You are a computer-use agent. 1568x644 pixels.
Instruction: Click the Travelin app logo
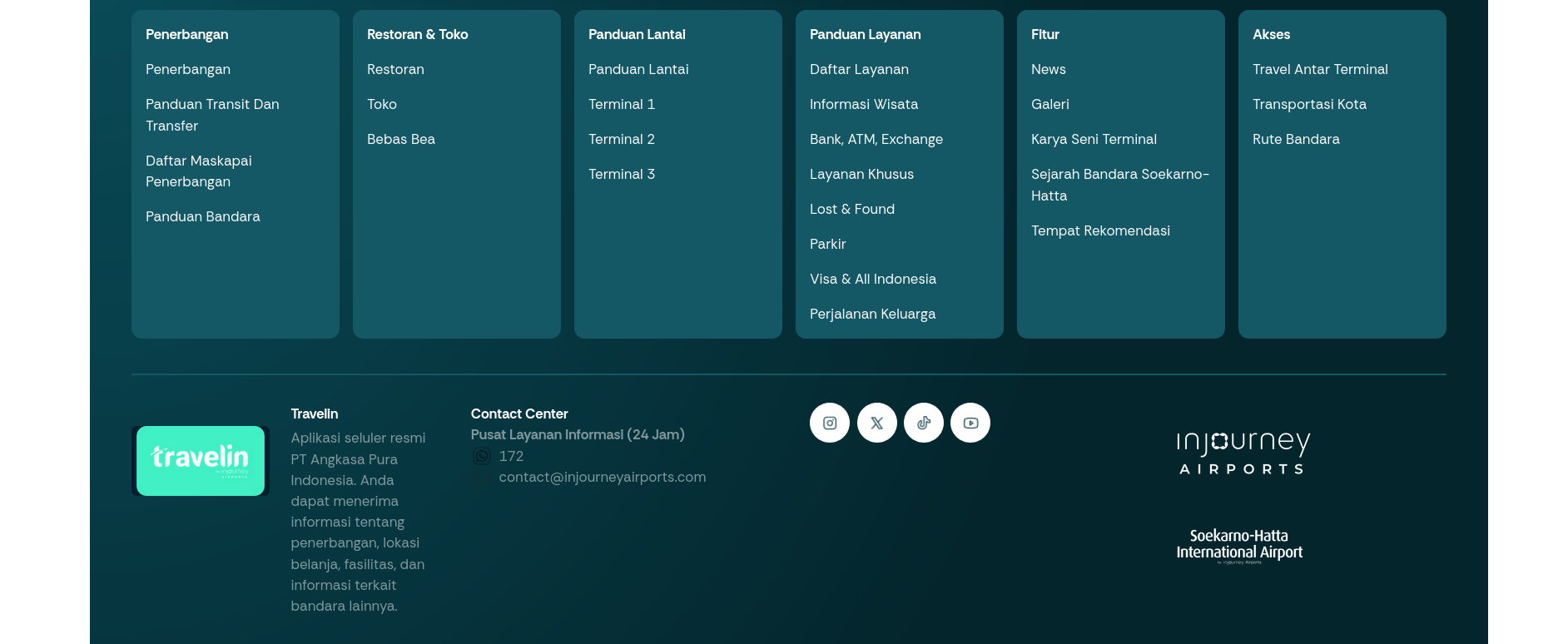(x=201, y=461)
